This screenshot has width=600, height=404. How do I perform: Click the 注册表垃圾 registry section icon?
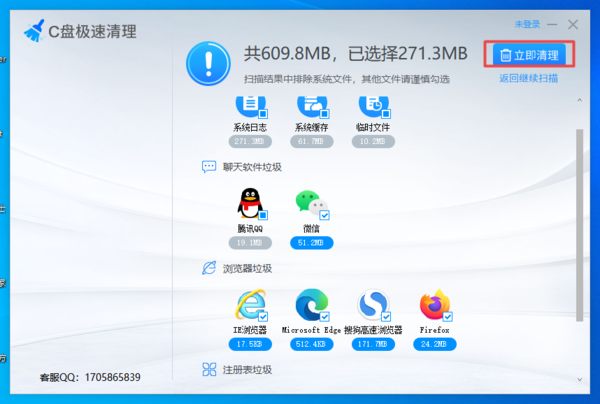click(209, 369)
